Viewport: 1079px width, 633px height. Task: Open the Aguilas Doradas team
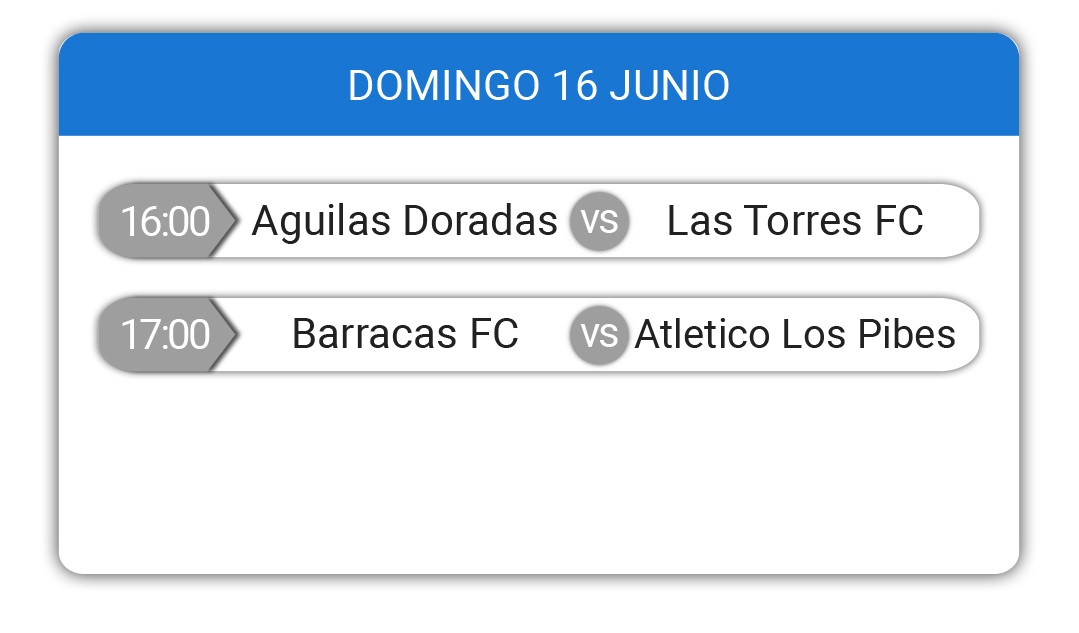405,221
